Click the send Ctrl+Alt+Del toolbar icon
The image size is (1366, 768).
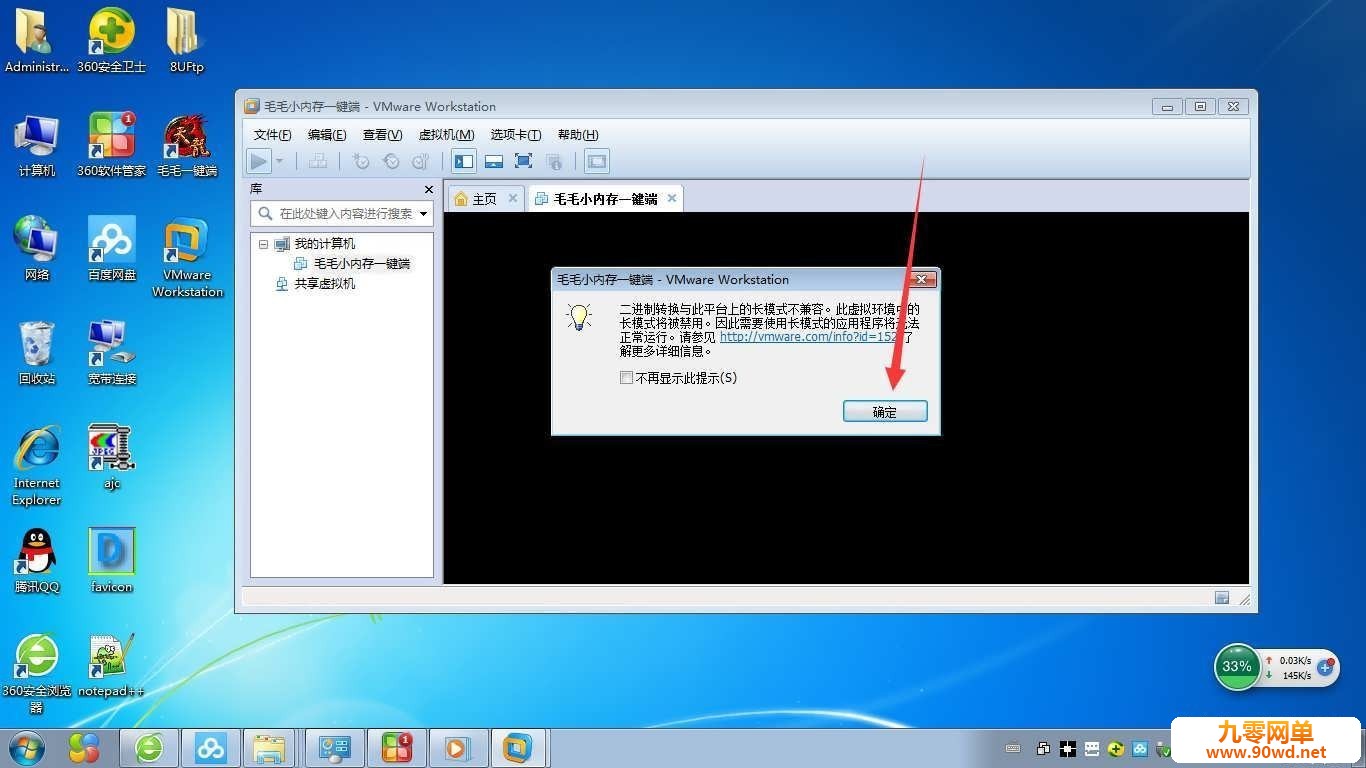[318, 161]
